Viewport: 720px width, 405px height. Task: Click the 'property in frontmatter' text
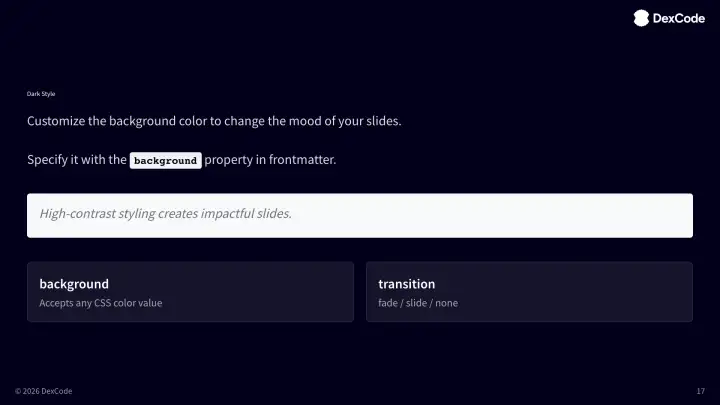point(270,160)
